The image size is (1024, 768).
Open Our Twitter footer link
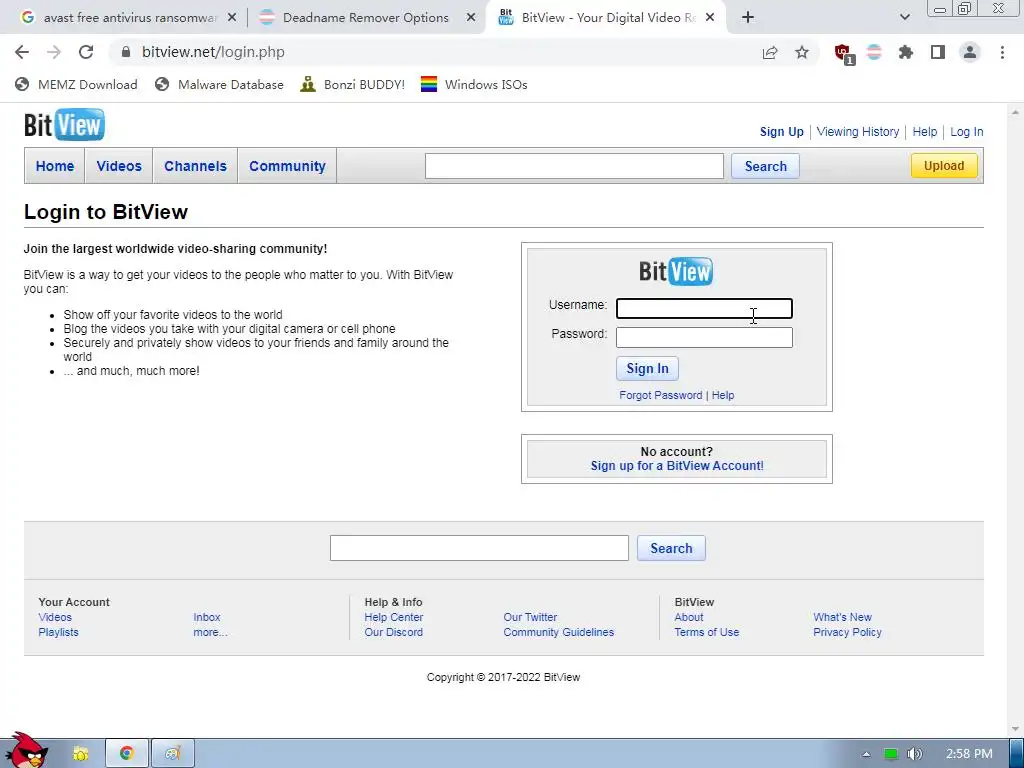coord(530,617)
